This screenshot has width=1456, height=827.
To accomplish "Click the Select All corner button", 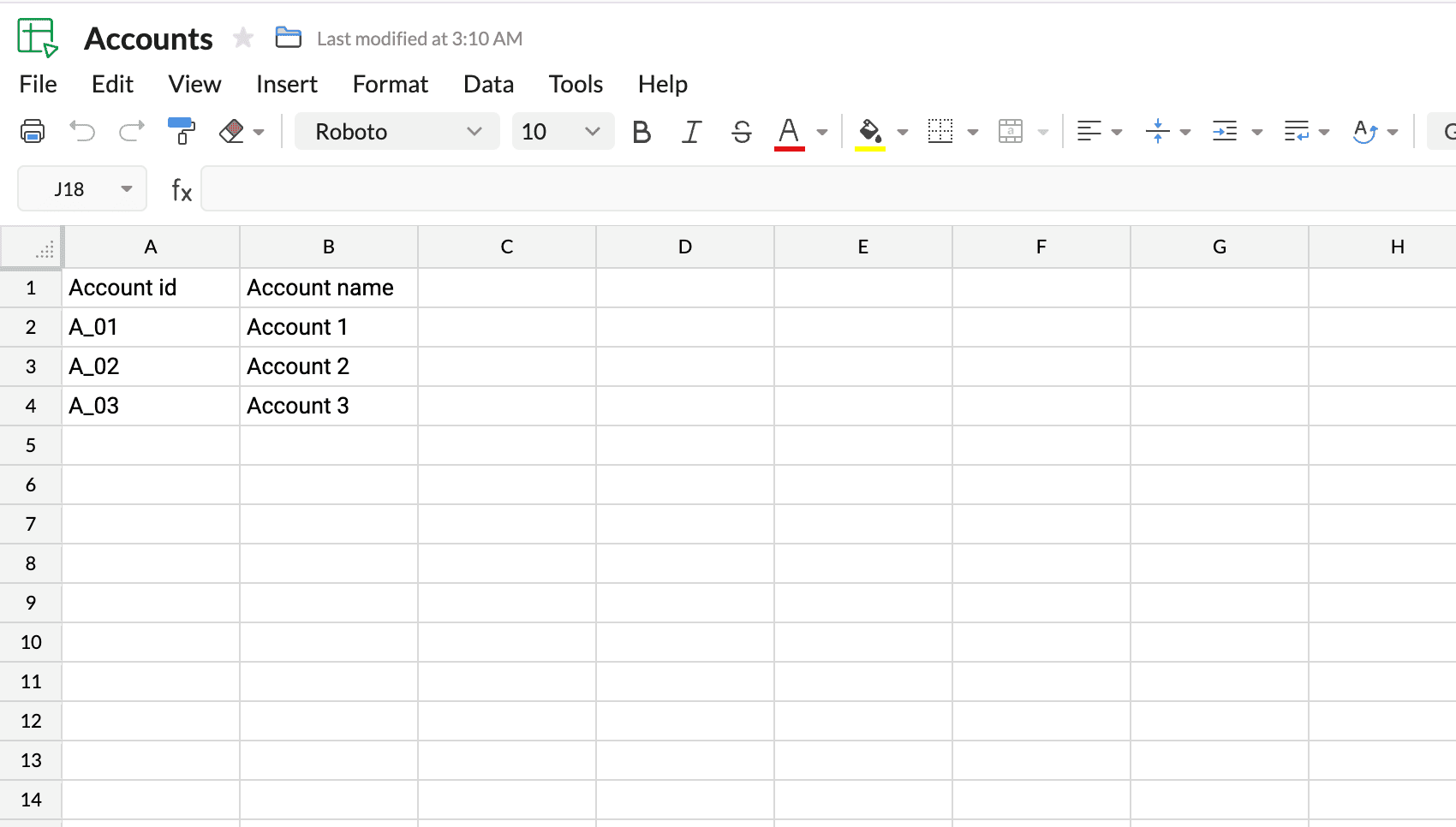I will [32, 247].
